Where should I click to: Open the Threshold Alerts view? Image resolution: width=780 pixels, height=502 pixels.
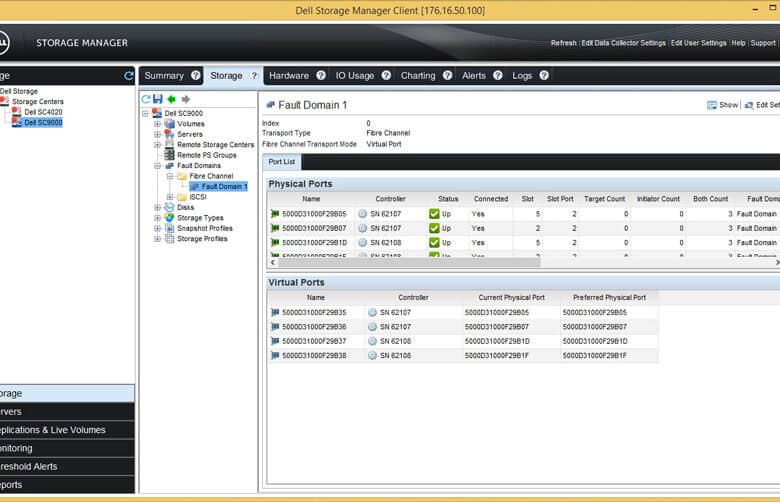pos(67,467)
